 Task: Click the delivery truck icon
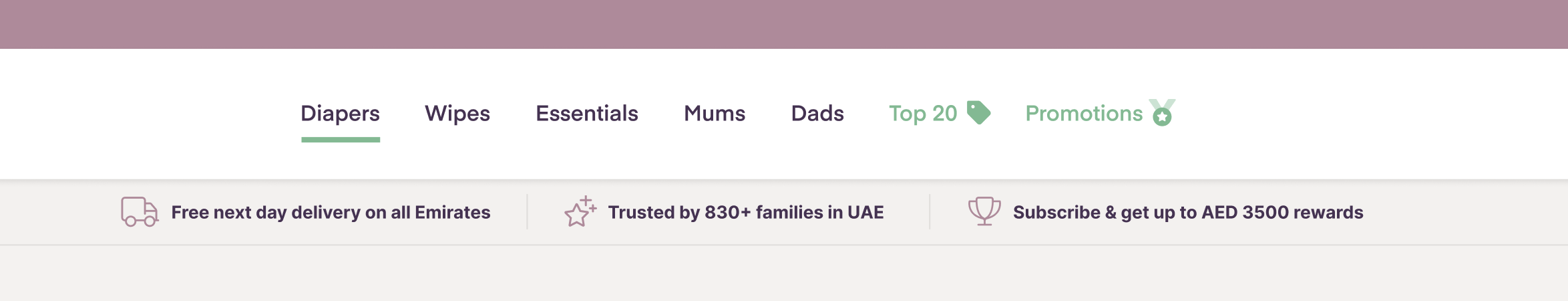point(140,212)
